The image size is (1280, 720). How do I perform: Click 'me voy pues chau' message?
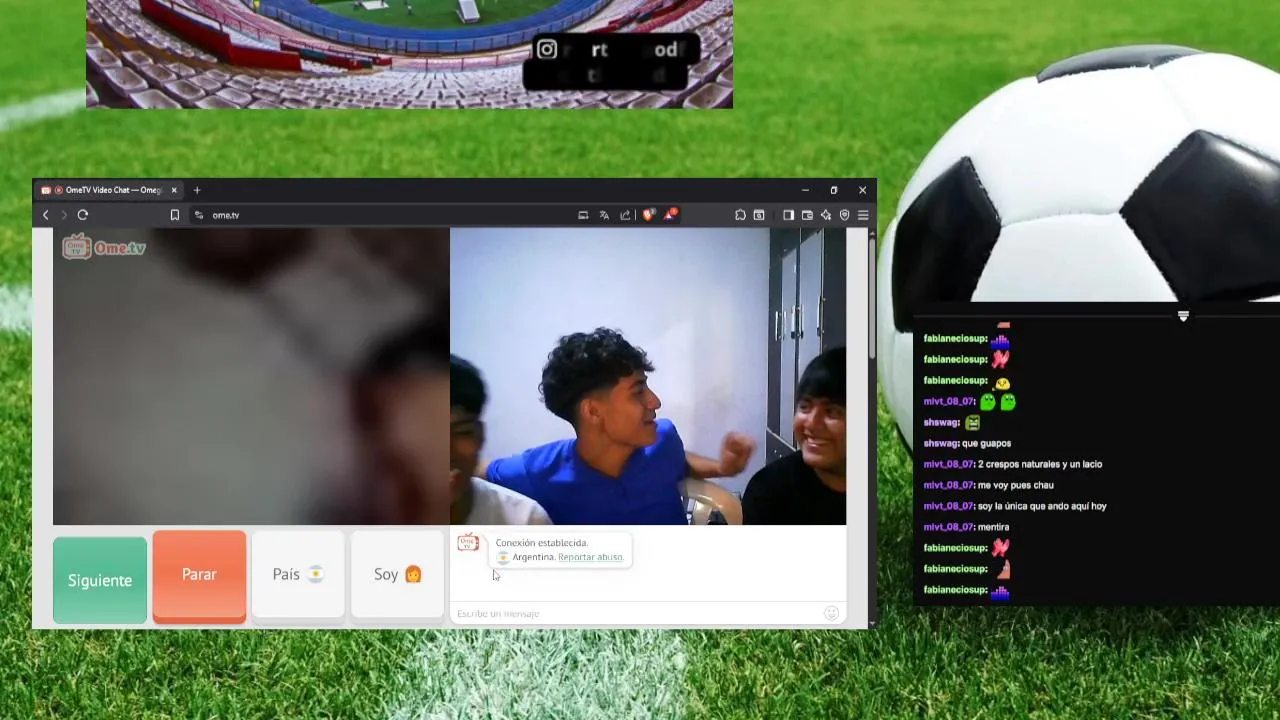1016,485
